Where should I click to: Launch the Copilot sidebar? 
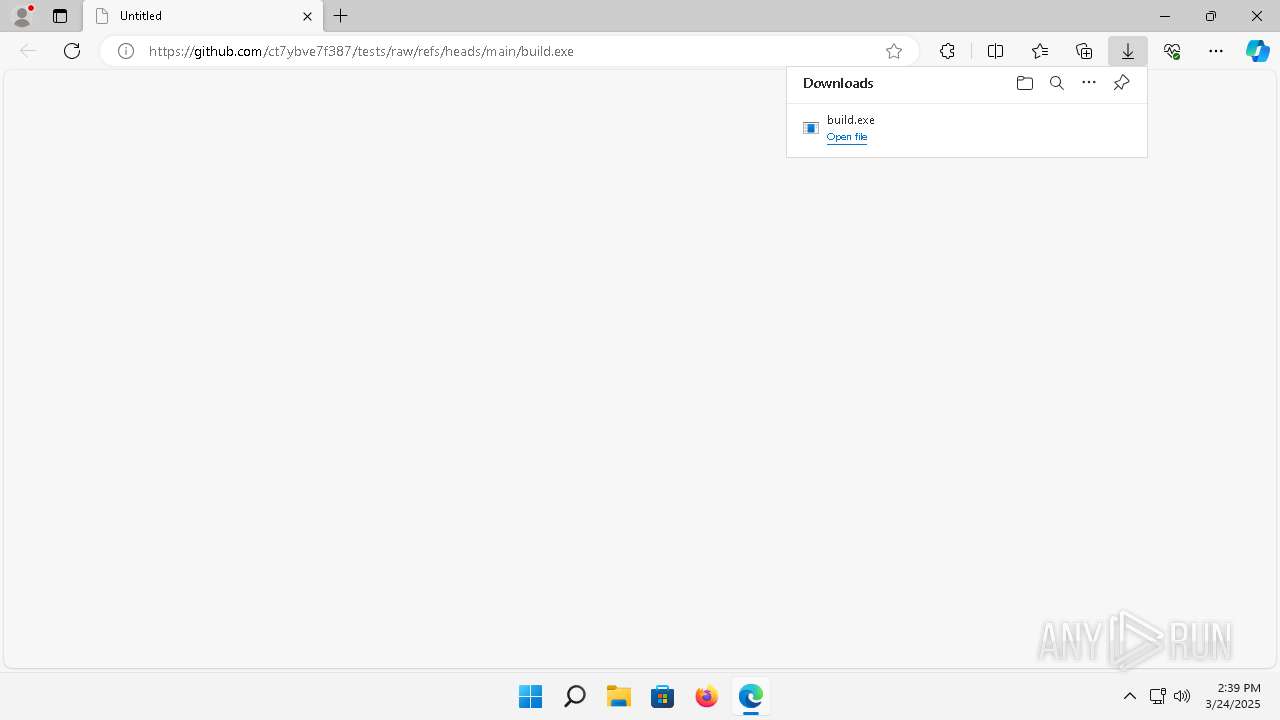tap(1257, 51)
